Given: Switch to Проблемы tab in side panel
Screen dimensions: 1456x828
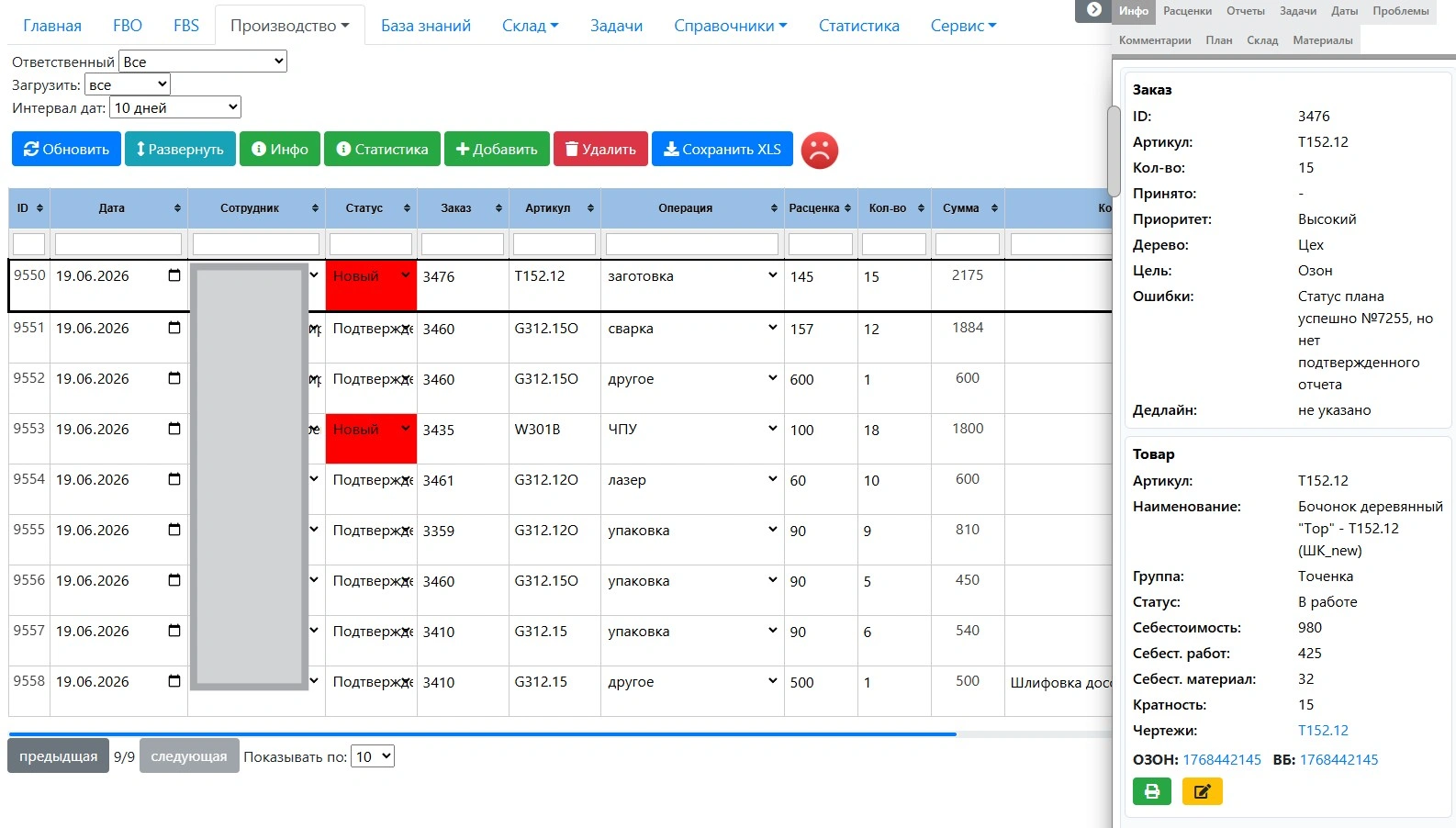Looking at the screenshot, I should point(1401,11).
